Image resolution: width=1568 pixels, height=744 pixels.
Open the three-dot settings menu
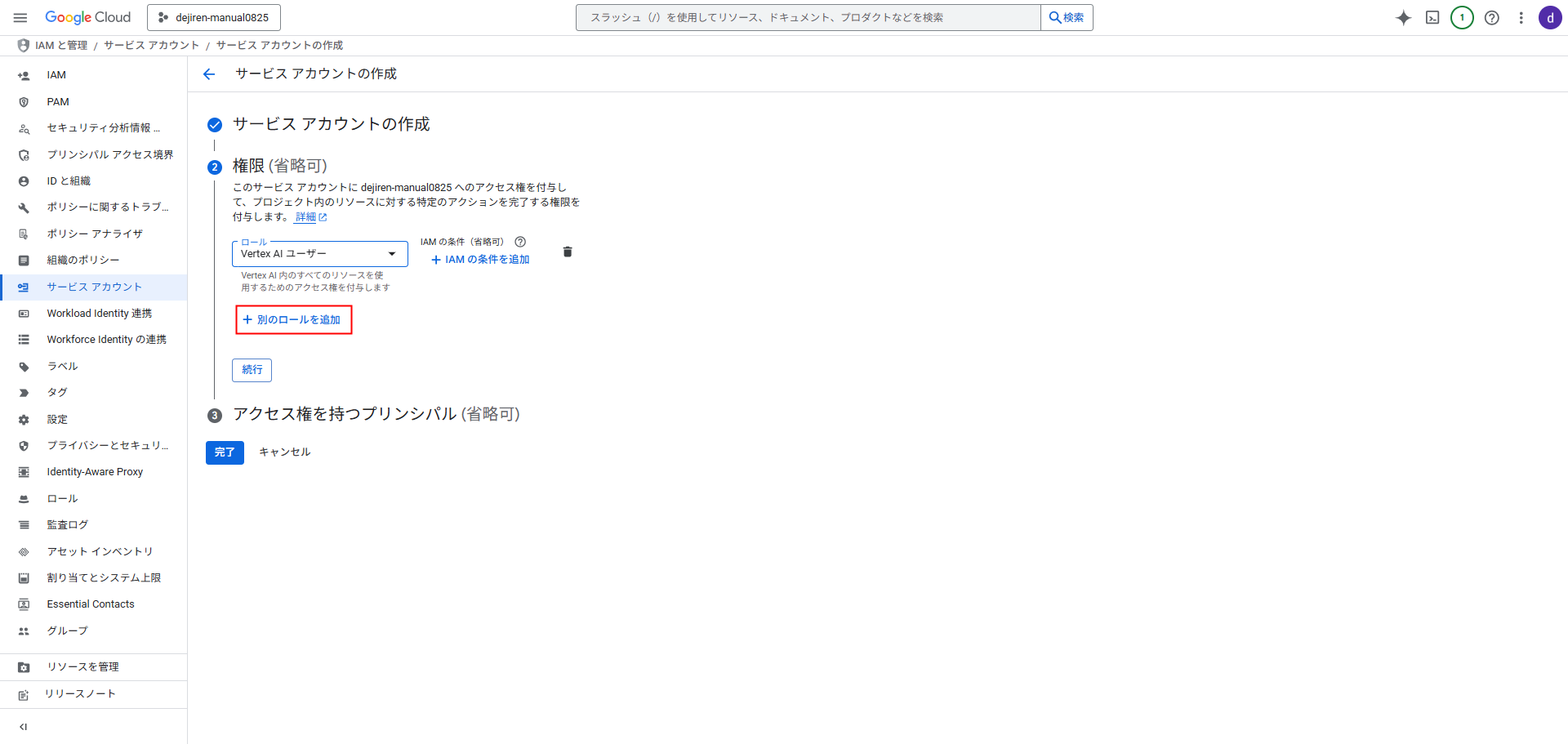[1521, 18]
